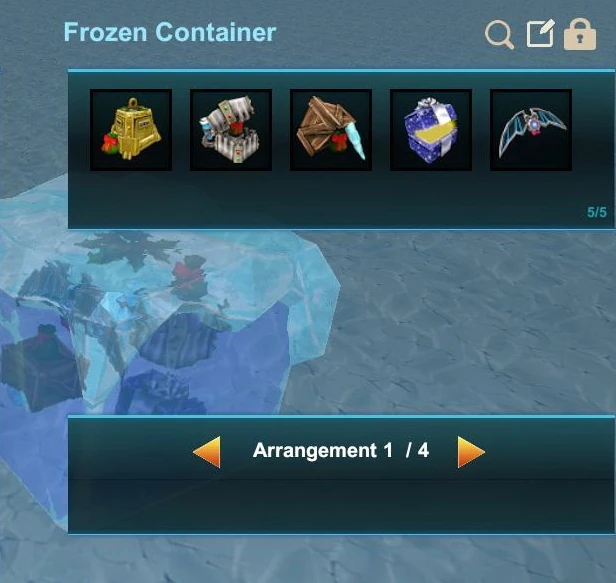Click the dark wrapped present in the ice
This screenshot has height=583, width=616.
point(41,367)
